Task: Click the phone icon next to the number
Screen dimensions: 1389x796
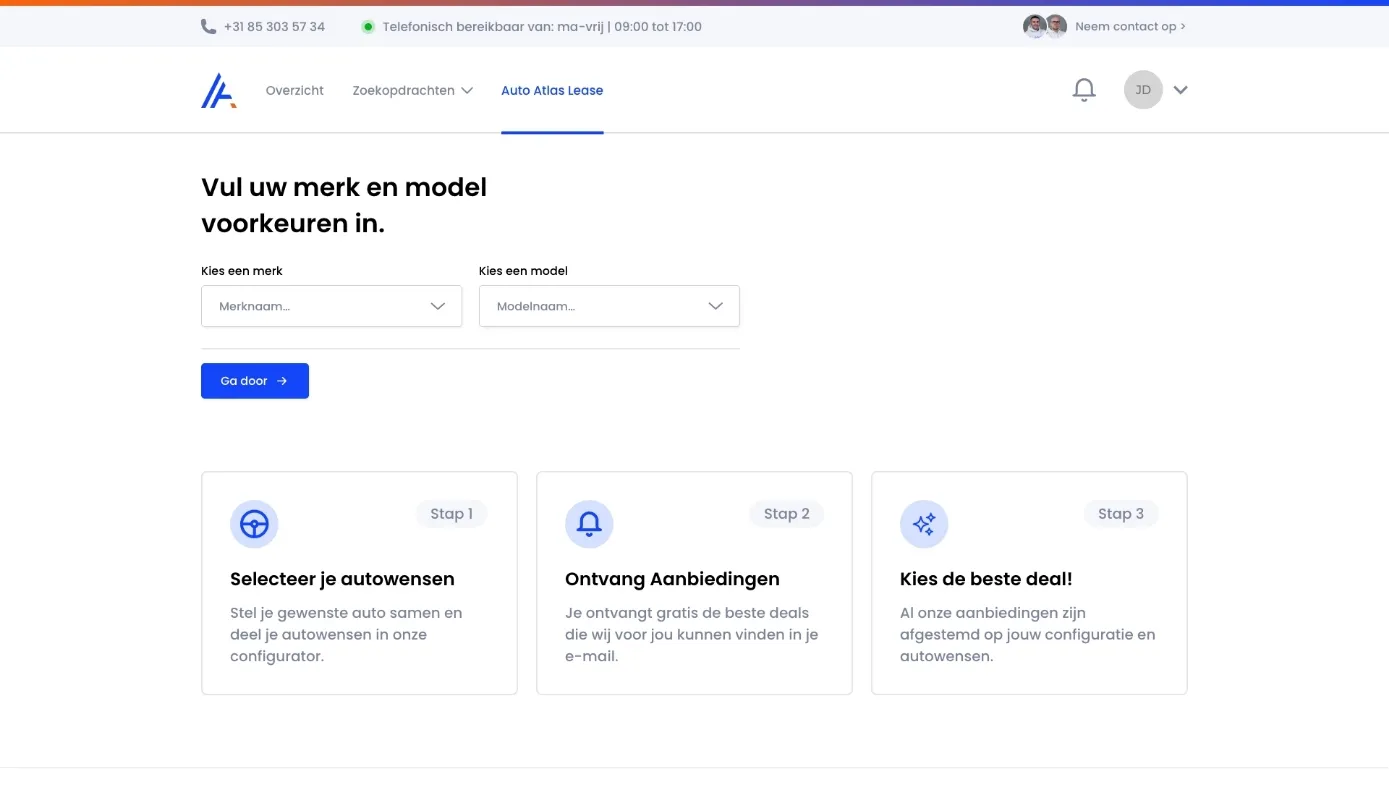Action: (x=207, y=26)
